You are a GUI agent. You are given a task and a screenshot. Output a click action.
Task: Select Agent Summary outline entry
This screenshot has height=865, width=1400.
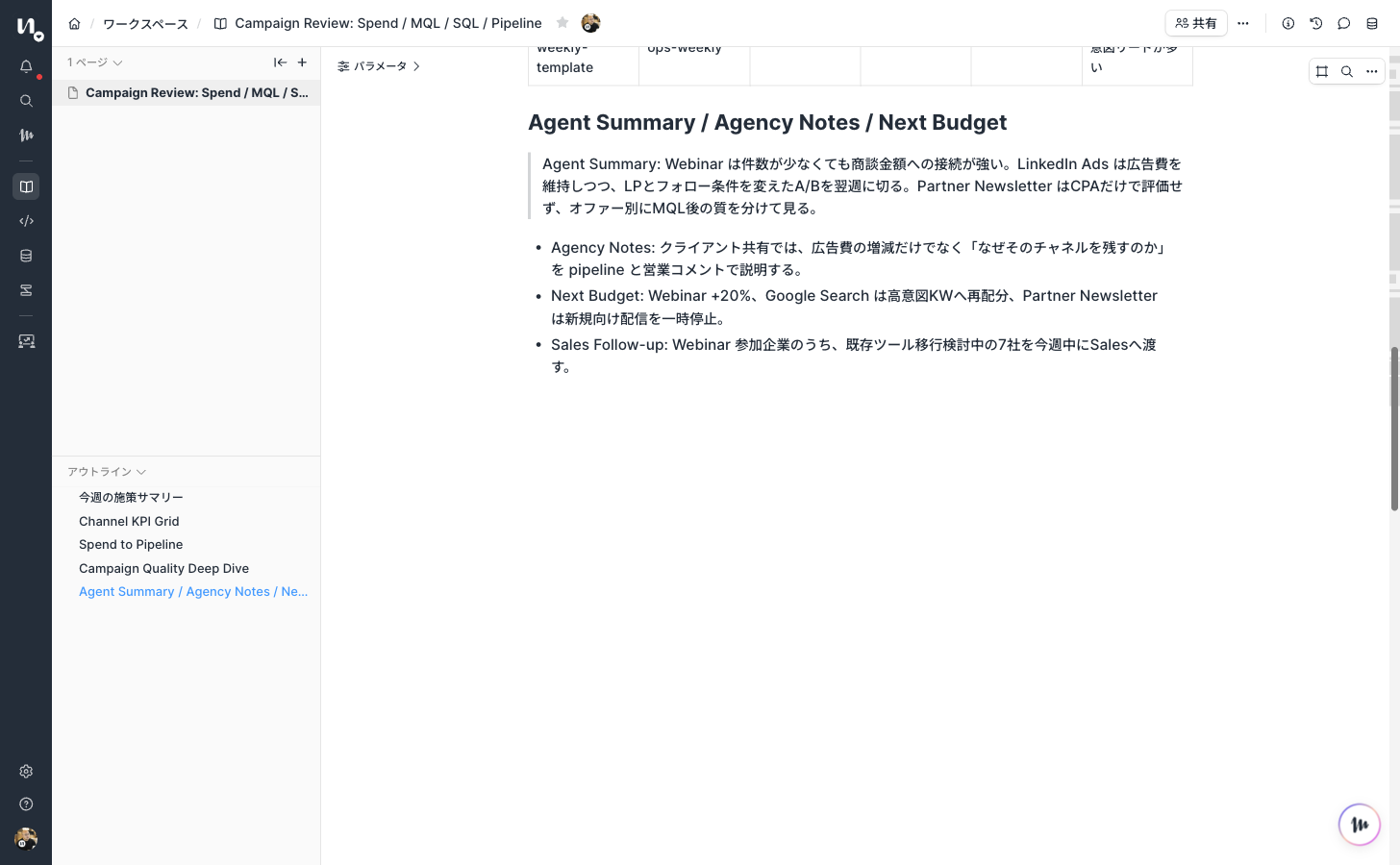coord(193,591)
